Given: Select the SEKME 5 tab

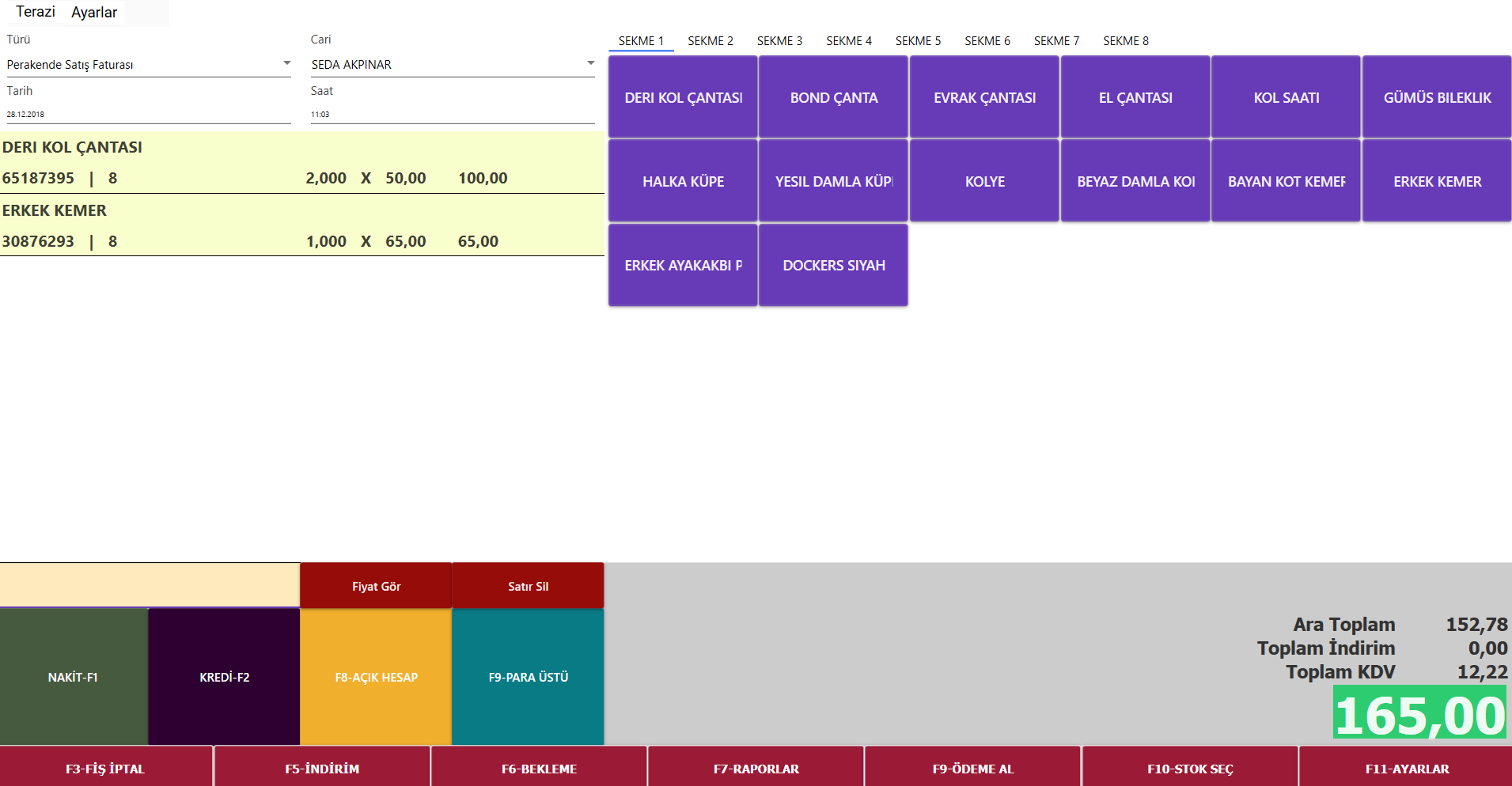Looking at the screenshot, I should click(918, 41).
